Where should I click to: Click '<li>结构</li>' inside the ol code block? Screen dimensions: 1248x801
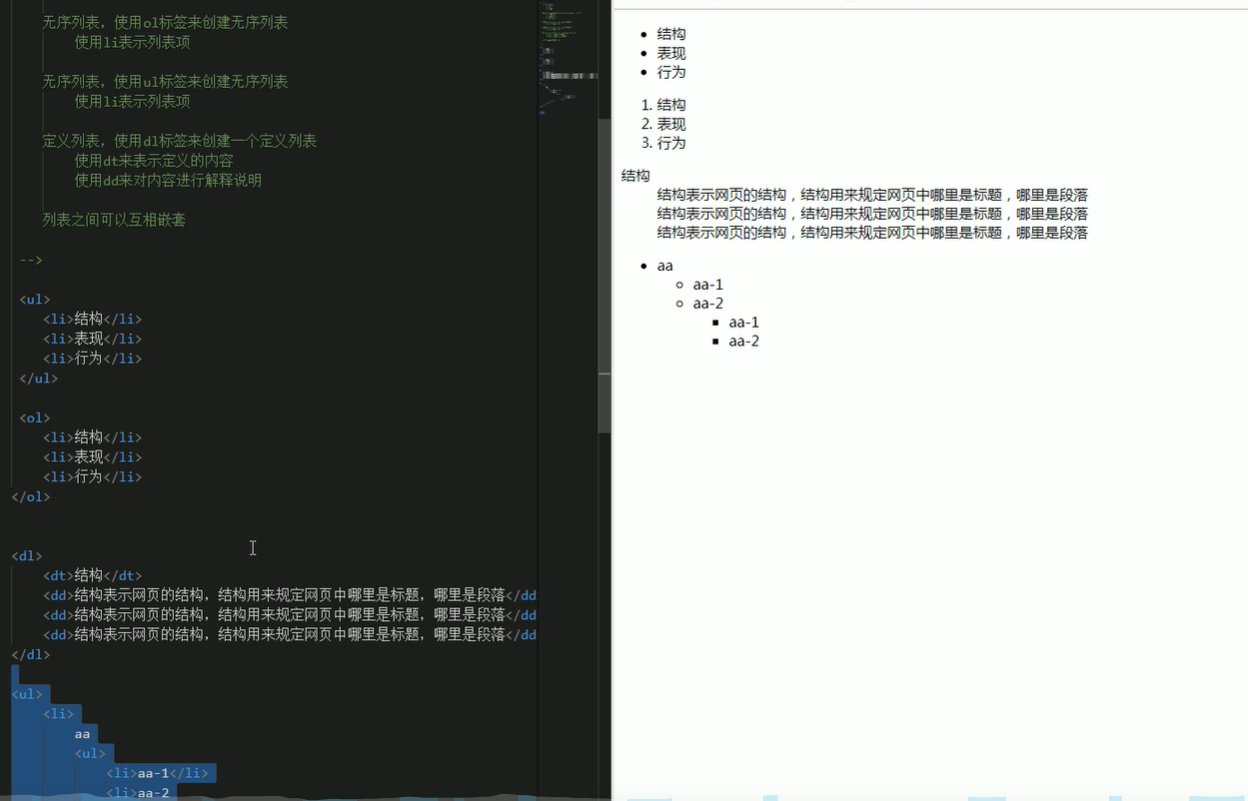click(x=92, y=437)
